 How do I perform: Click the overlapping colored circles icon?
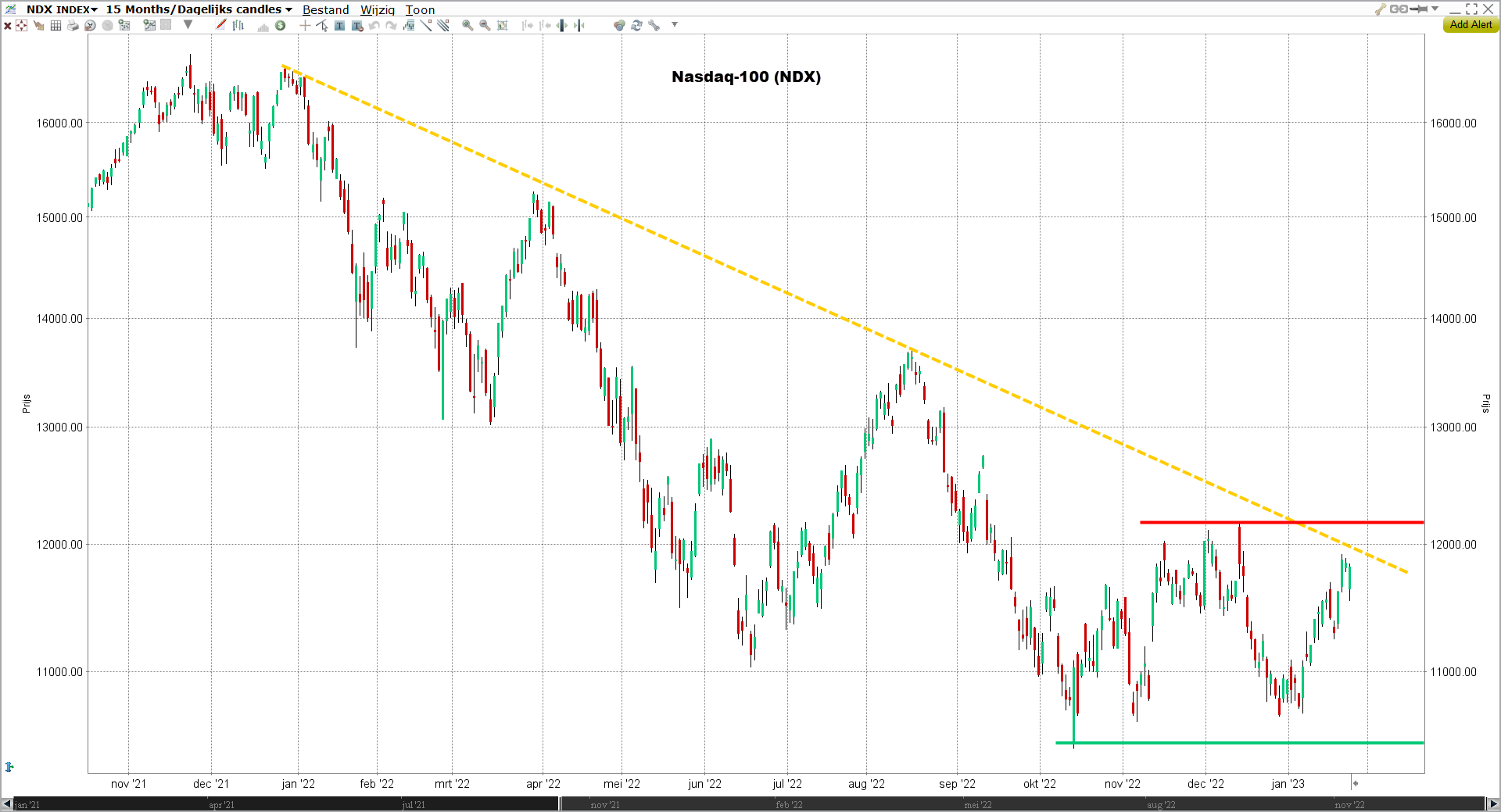pyautogui.click(x=619, y=26)
